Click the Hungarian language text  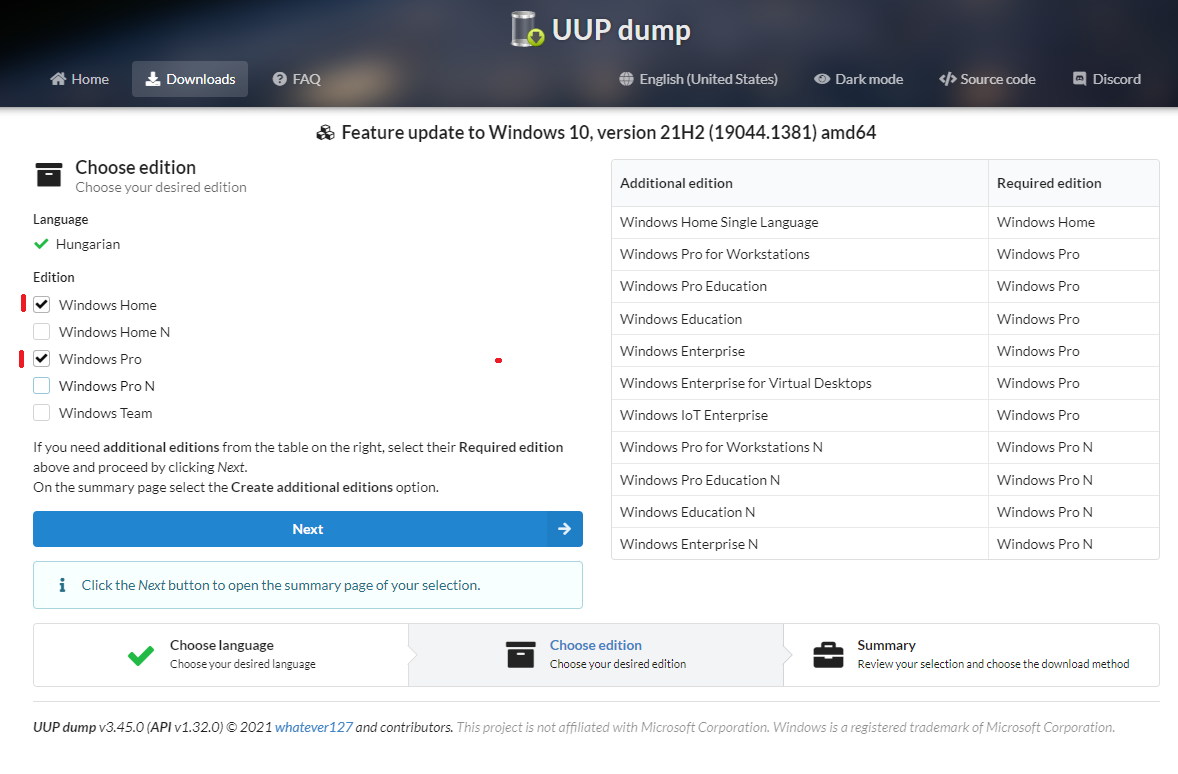tap(88, 244)
